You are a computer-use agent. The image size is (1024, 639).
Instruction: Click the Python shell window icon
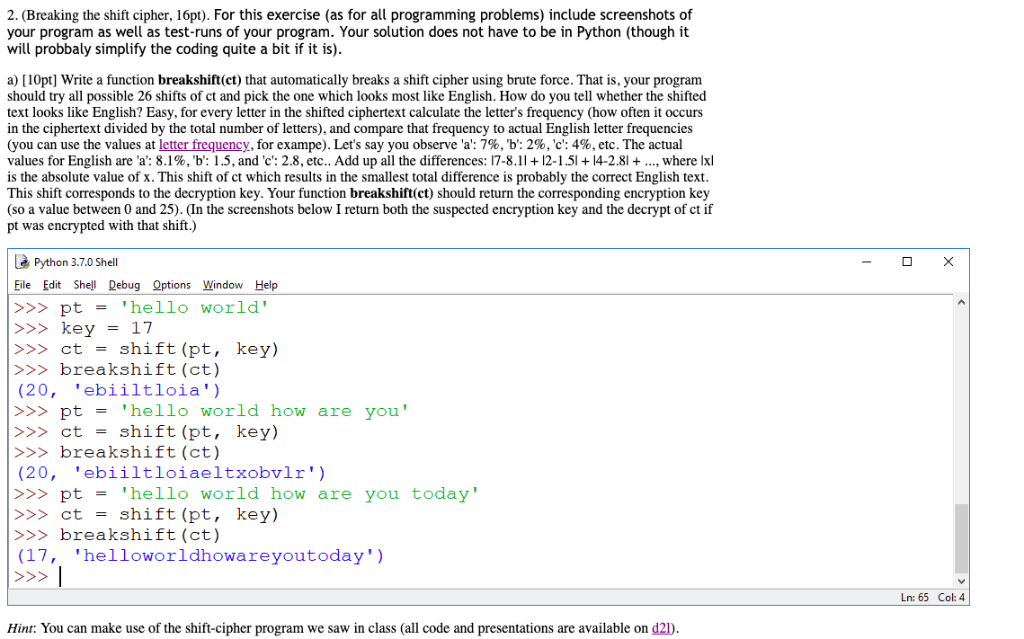(x=22, y=262)
